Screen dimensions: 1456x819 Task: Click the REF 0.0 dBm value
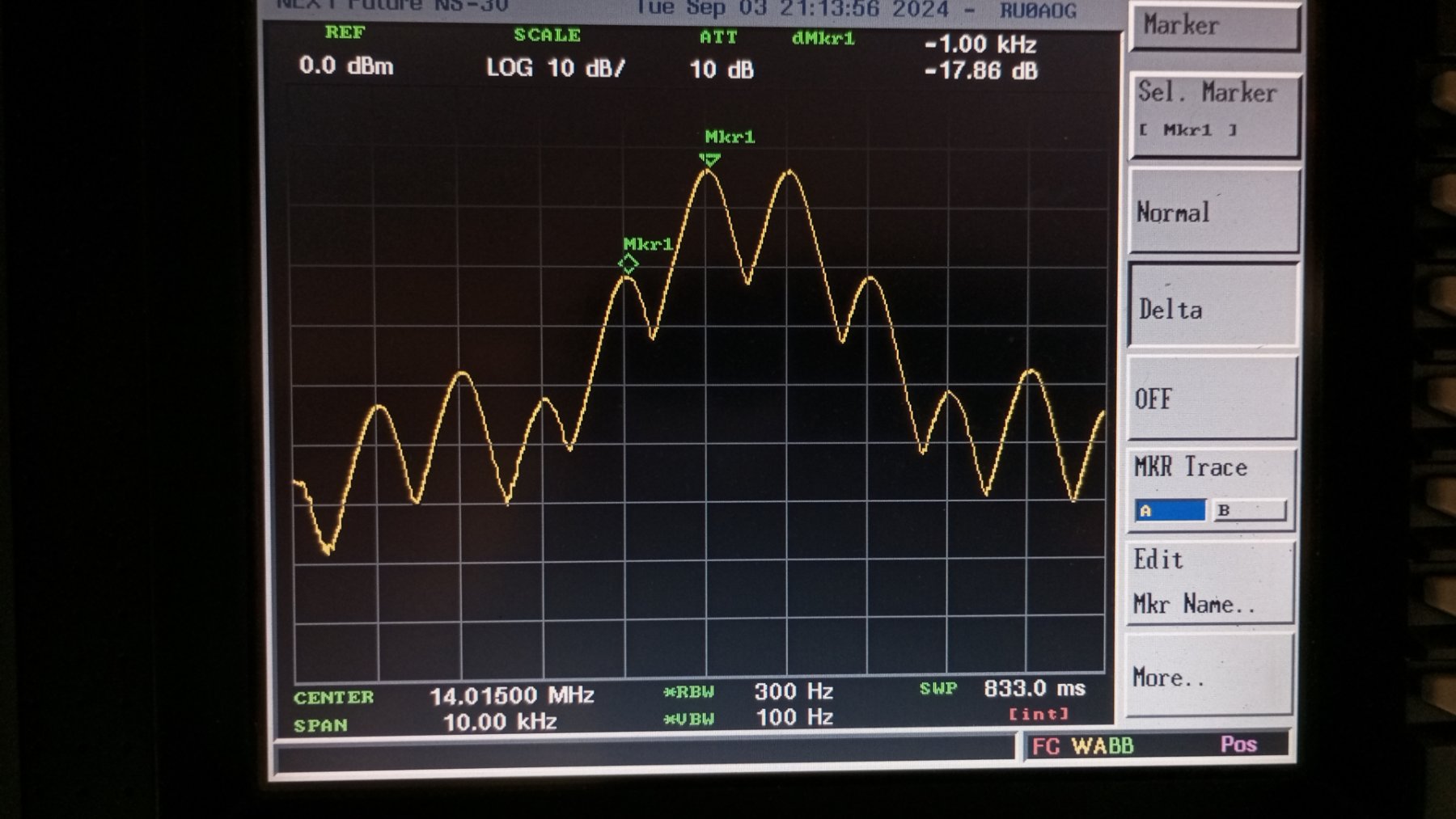pos(346,65)
